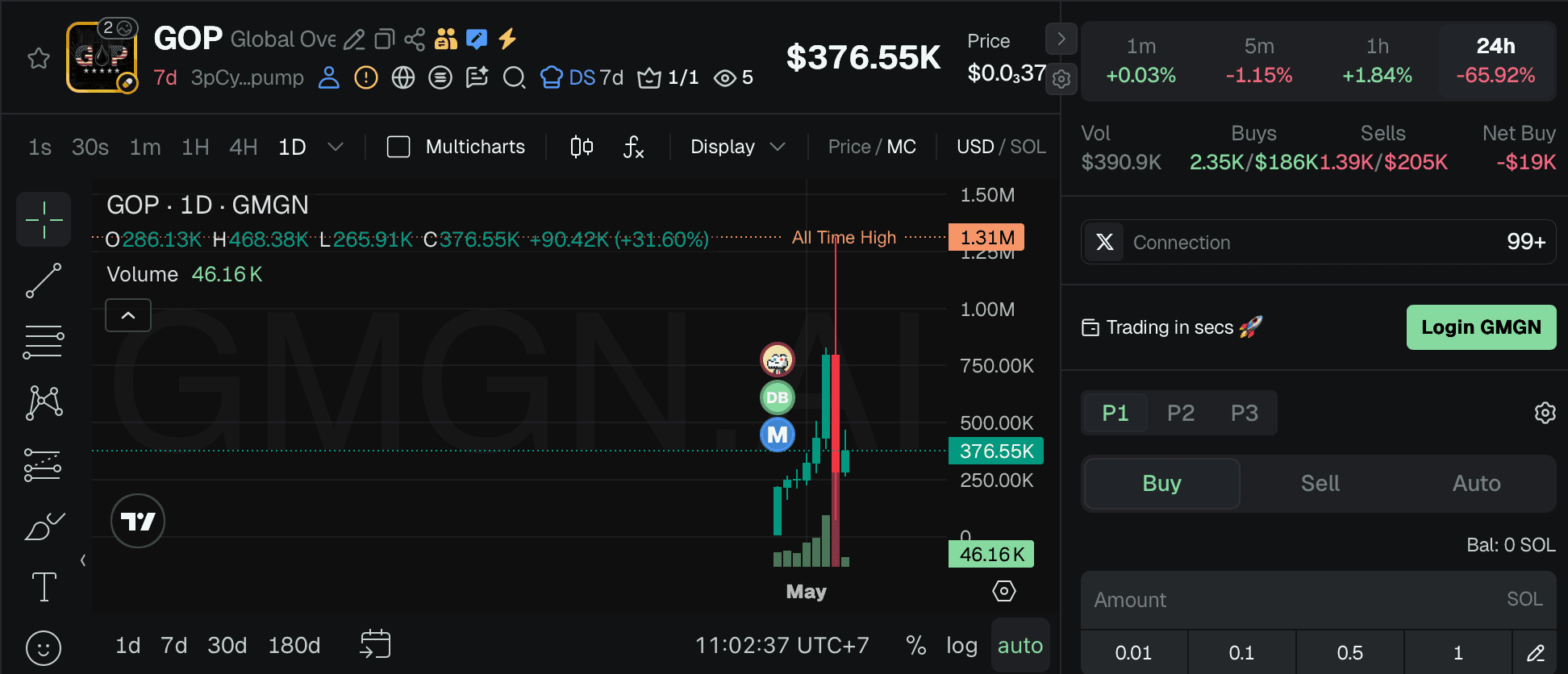Open the Display dropdown

click(x=737, y=147)
